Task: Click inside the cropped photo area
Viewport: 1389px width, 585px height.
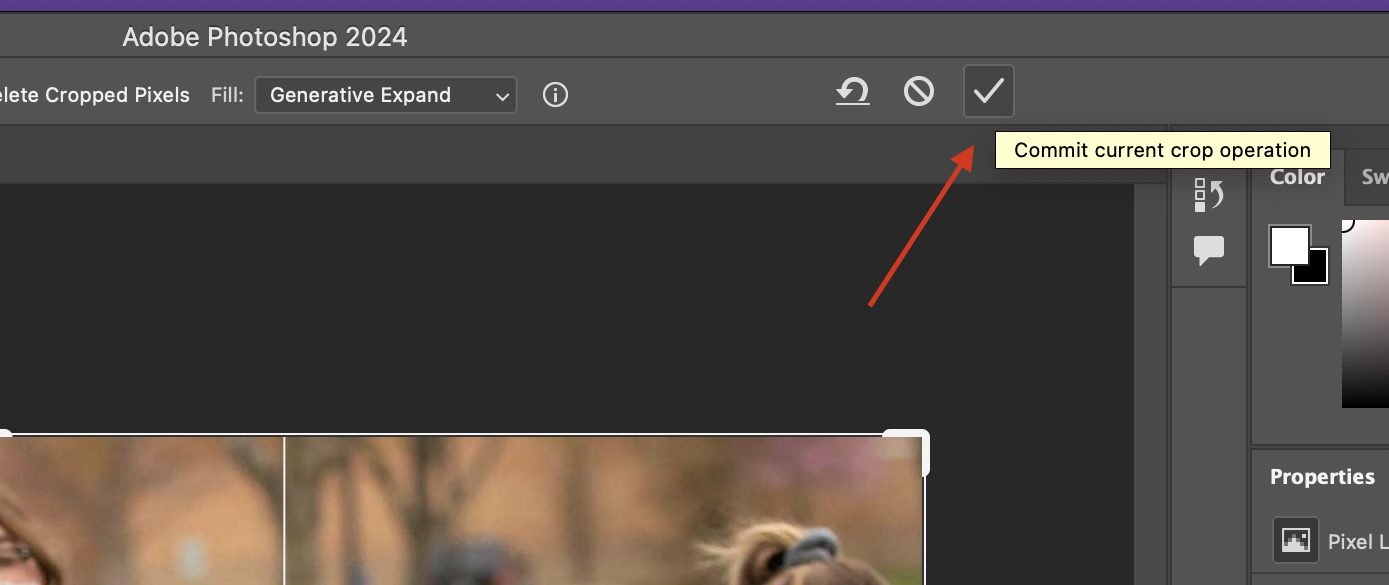Action: click(x=450, y=520)
